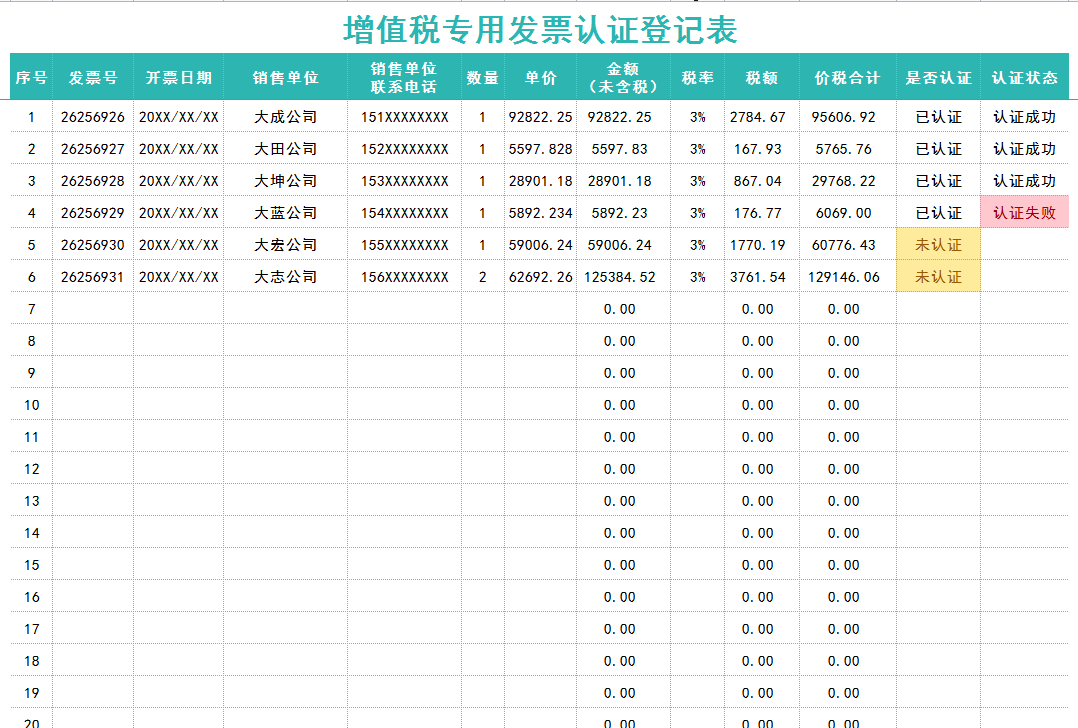Select amount cell 5597.83
This screenshot has width=1078, height=728.
click(624, 149)
